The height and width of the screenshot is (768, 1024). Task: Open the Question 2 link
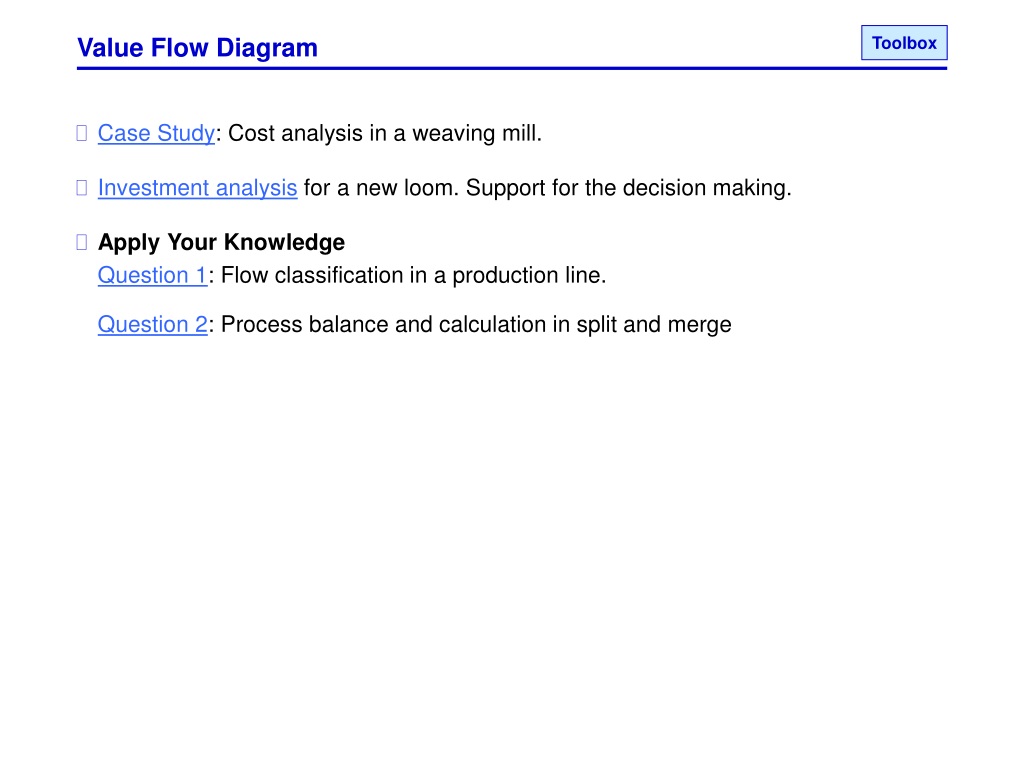click(x=152, y=325)
